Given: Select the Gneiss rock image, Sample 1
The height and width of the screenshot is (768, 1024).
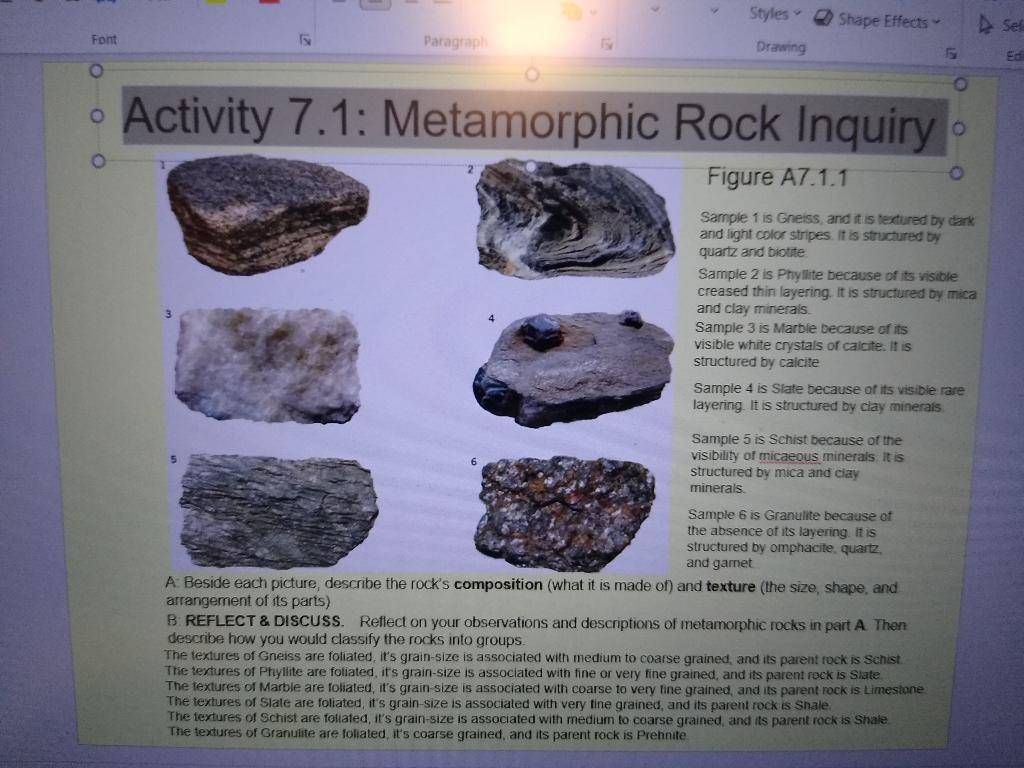Looking at the screenshot, I should click(265, 215).
